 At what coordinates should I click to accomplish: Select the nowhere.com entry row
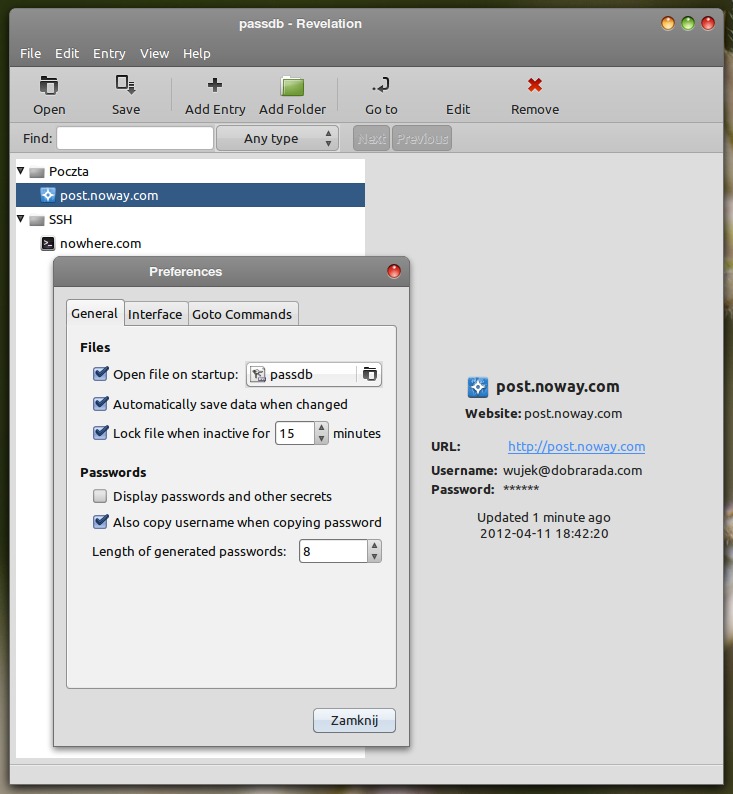pyautogui.click(x=190, y=244)
